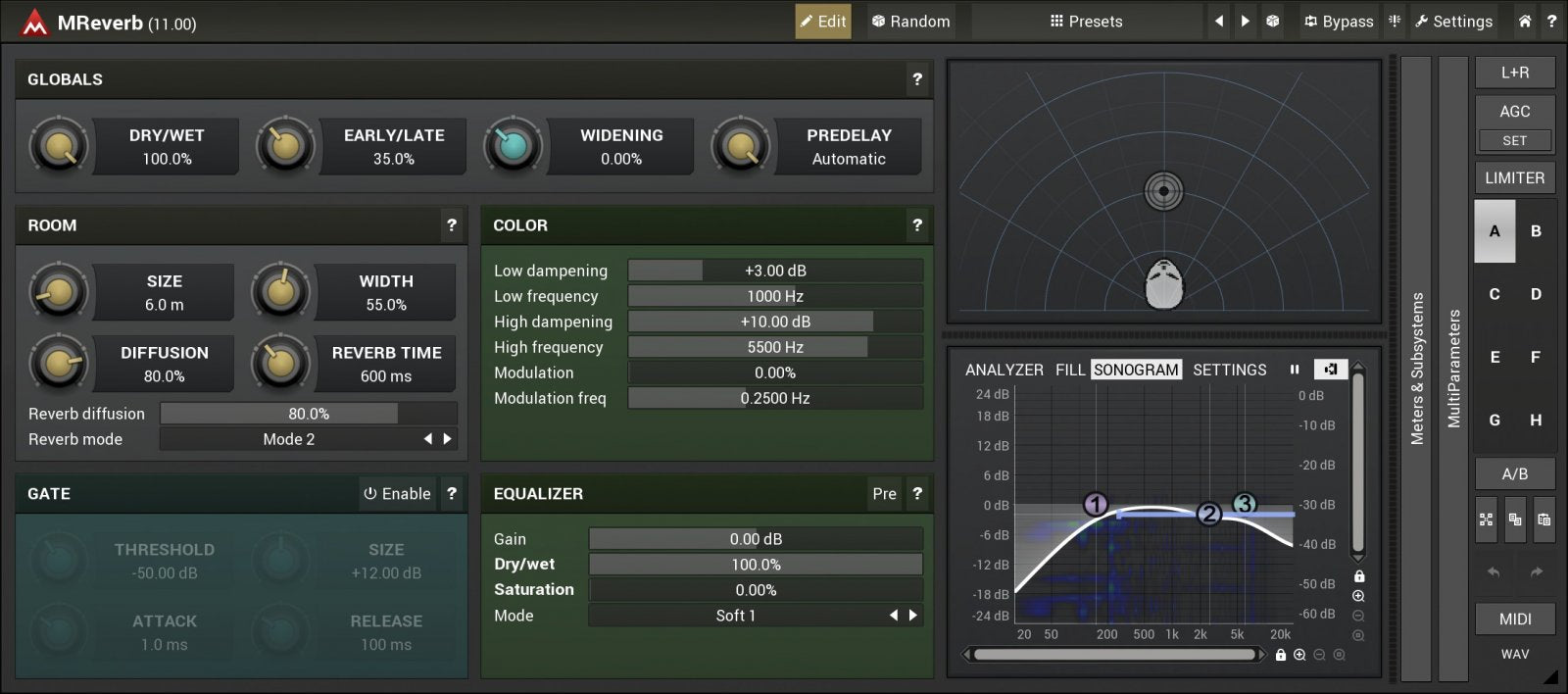
Task: Click the vertical axis lock icon in the analyzer
Action: [x=1359, y=576]
